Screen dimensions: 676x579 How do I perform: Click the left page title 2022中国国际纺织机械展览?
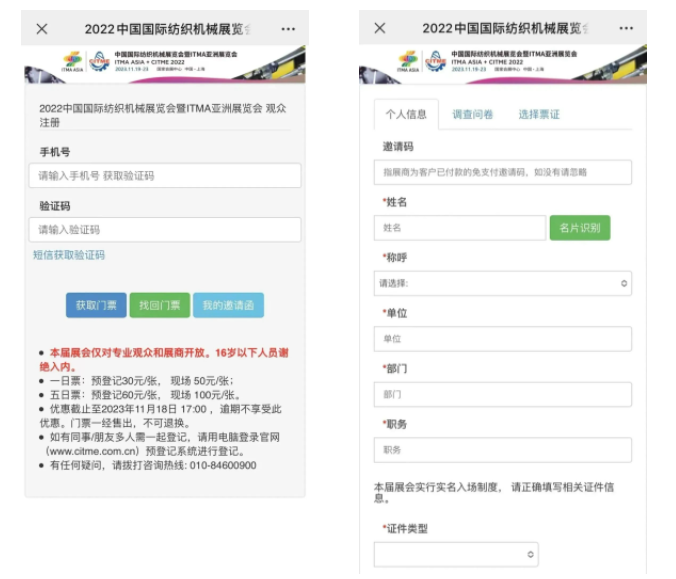pos(167,29)
